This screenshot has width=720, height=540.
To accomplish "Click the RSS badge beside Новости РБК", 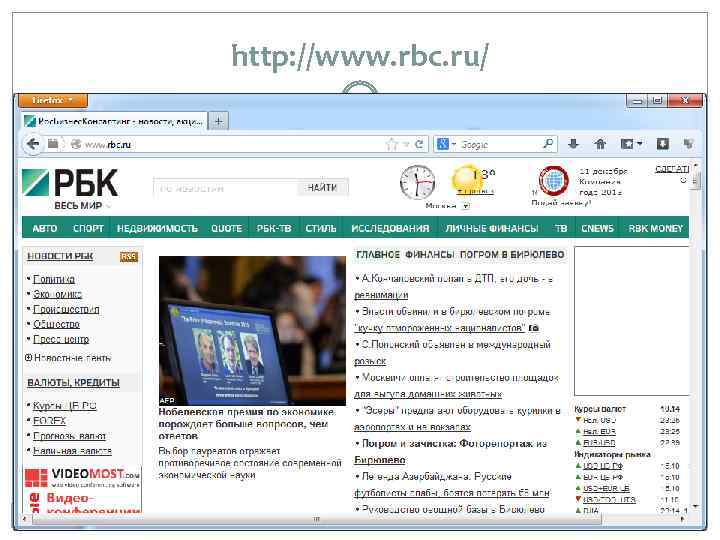I will (x=129, y=257).
